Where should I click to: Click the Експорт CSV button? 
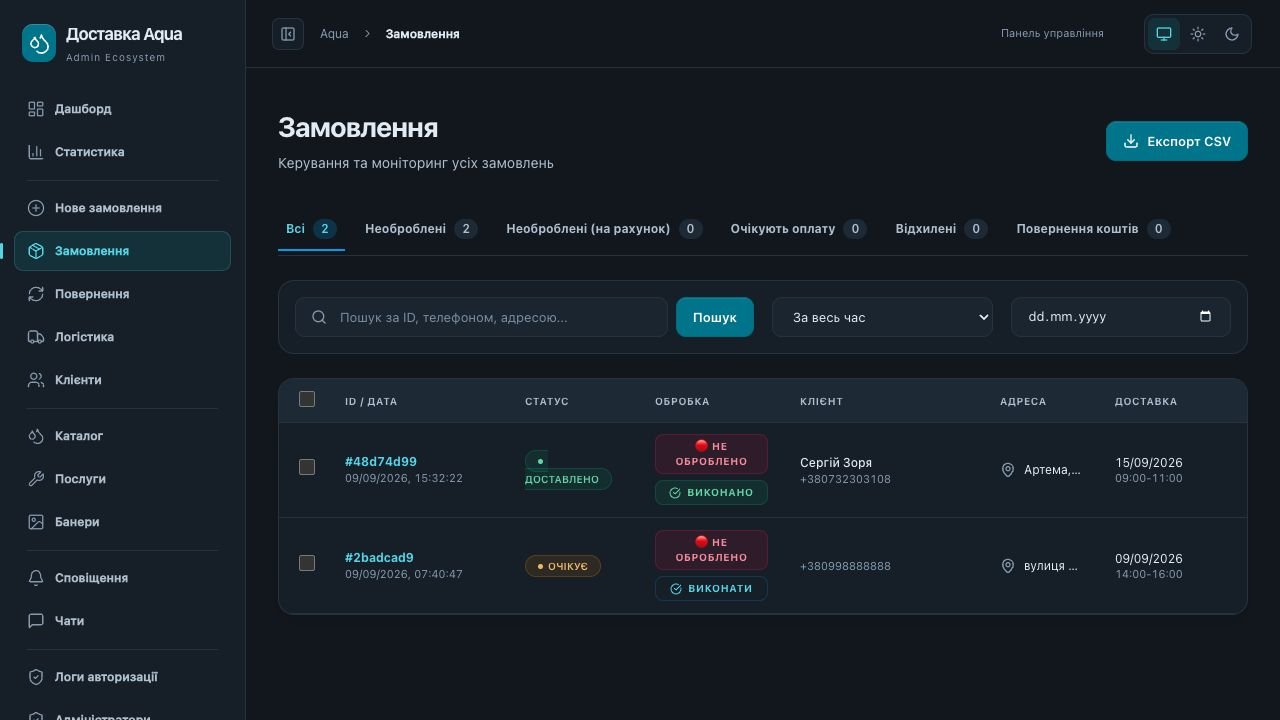coord(1177,141)
